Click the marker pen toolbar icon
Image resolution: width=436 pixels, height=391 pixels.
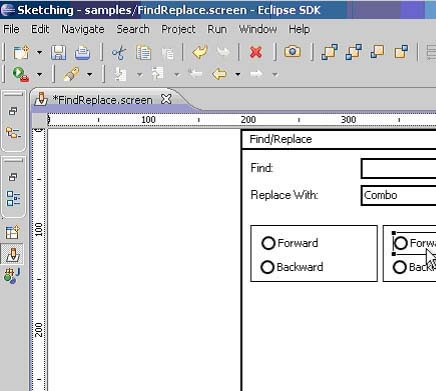[x=72, y=74]
